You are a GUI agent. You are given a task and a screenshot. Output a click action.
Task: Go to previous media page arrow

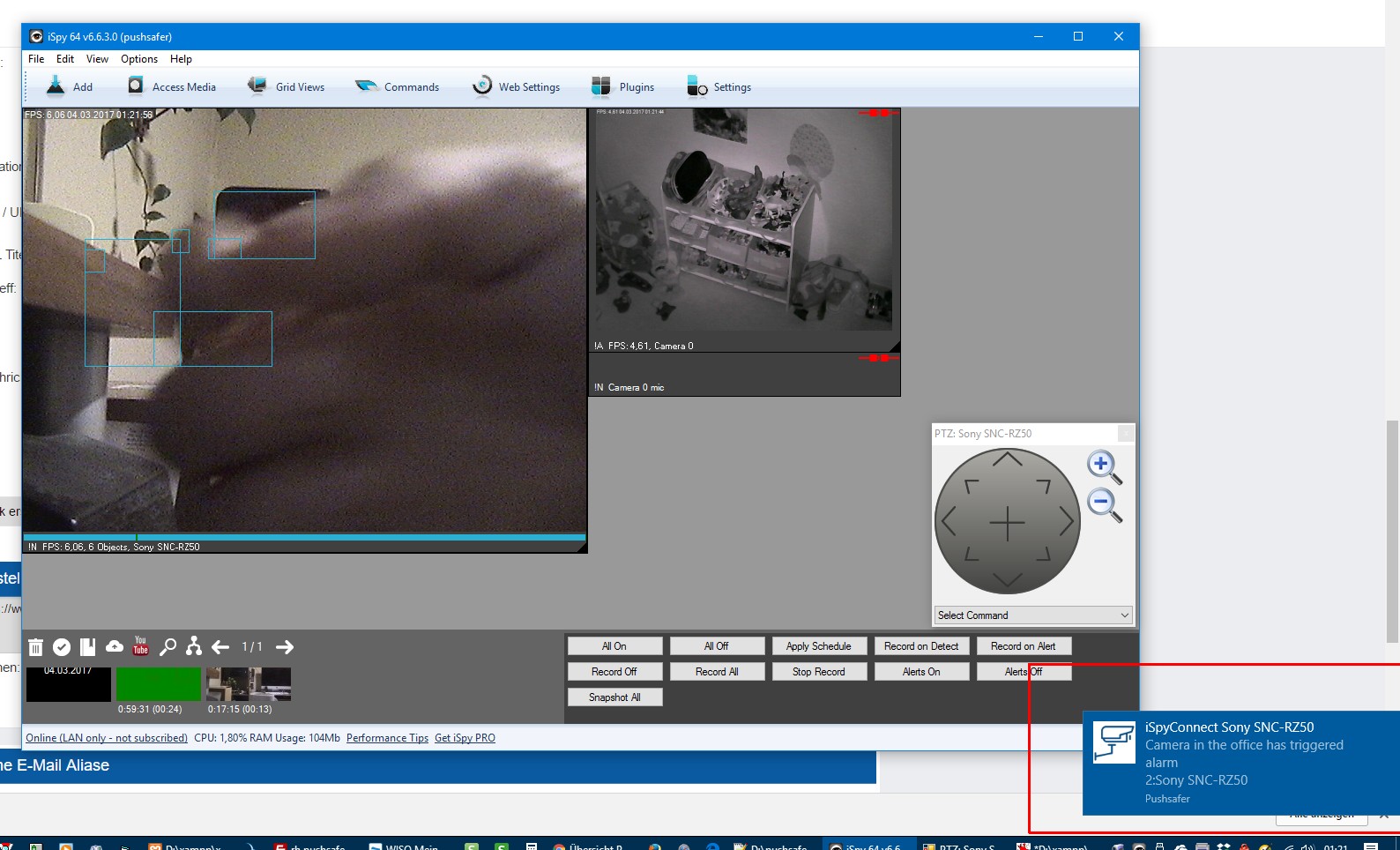click(220, 647)
